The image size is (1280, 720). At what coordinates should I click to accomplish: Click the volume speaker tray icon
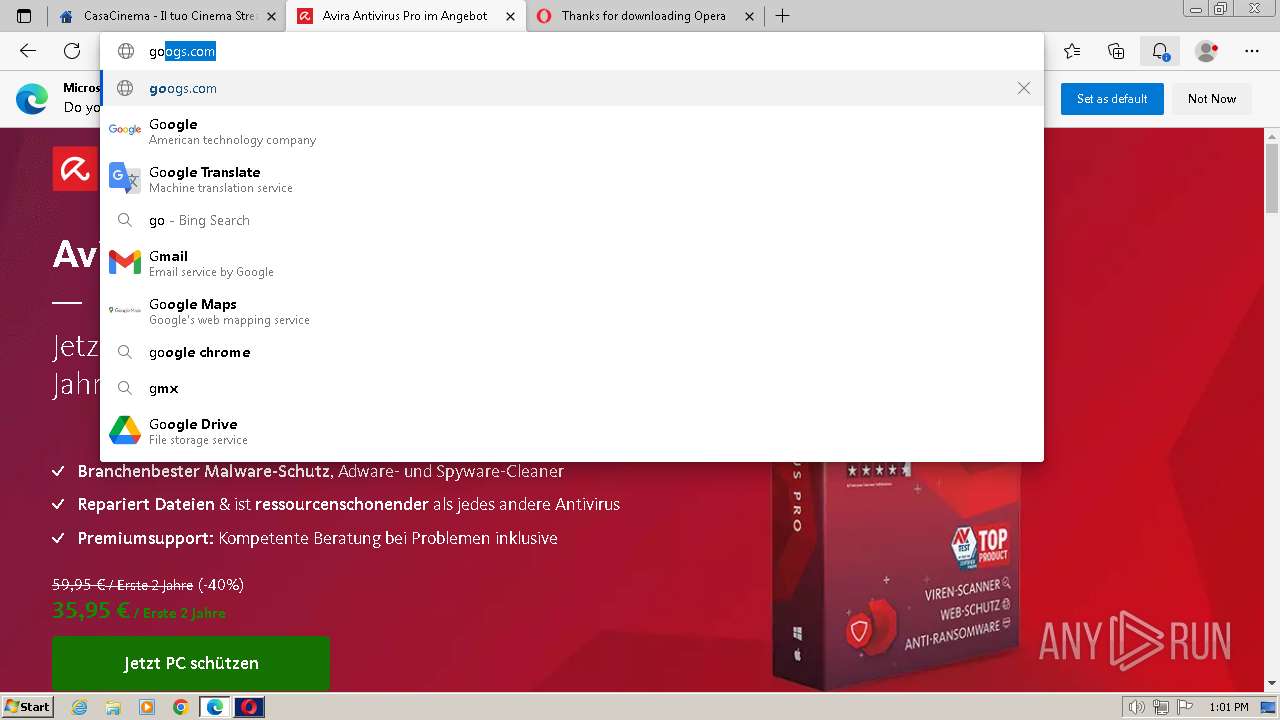(x=1137, y=707)
